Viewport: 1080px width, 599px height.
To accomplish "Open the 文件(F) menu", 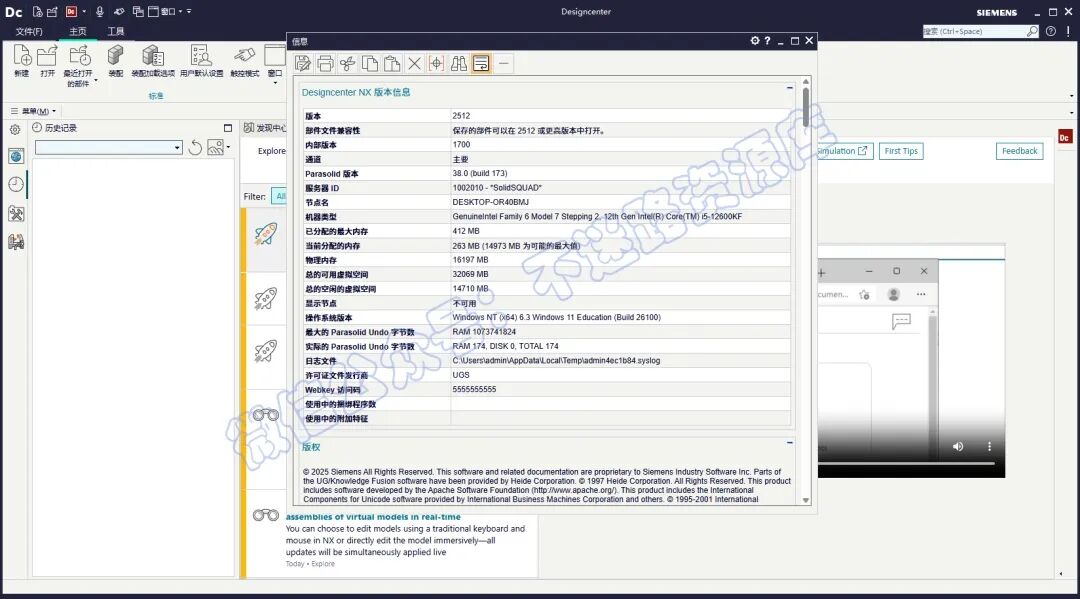I will pyautogui.click(x=29, y=32).
